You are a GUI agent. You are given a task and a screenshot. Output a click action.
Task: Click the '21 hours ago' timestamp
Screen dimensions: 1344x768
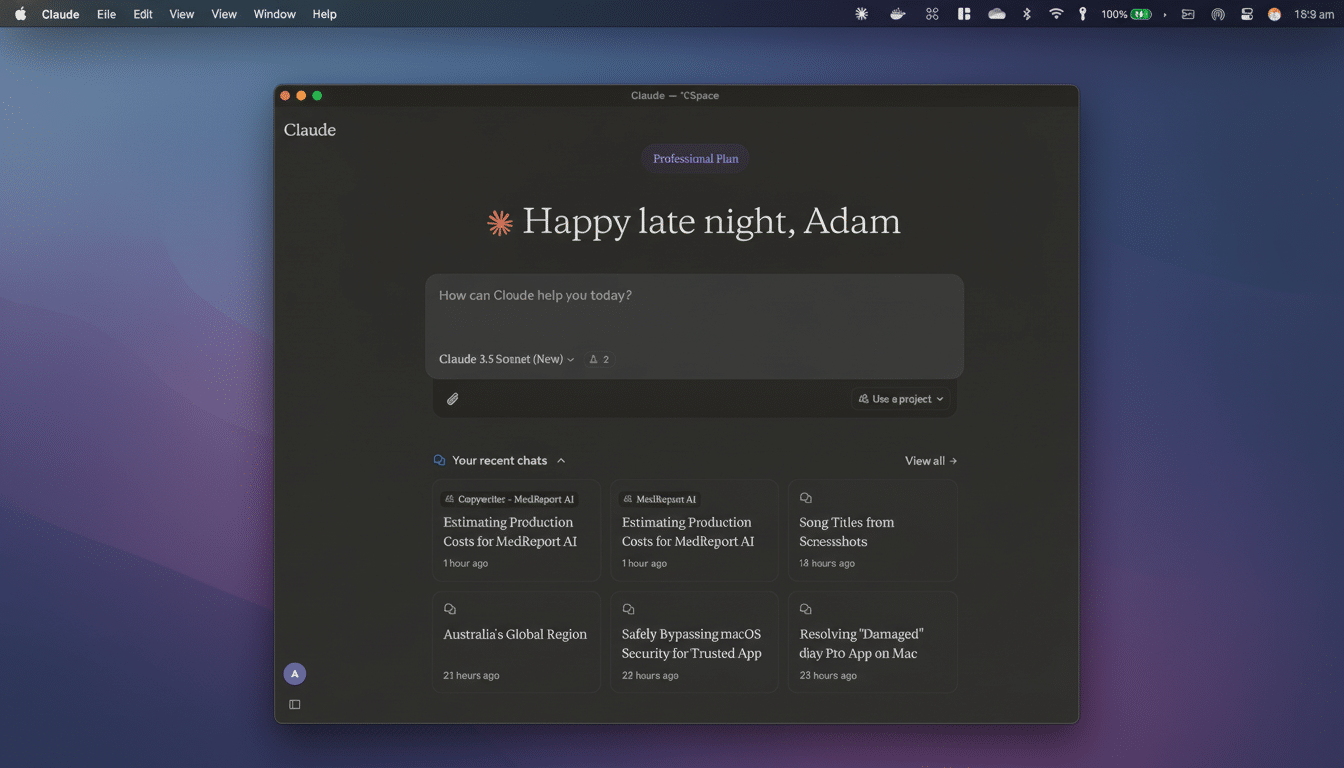(x=471, y=675)
